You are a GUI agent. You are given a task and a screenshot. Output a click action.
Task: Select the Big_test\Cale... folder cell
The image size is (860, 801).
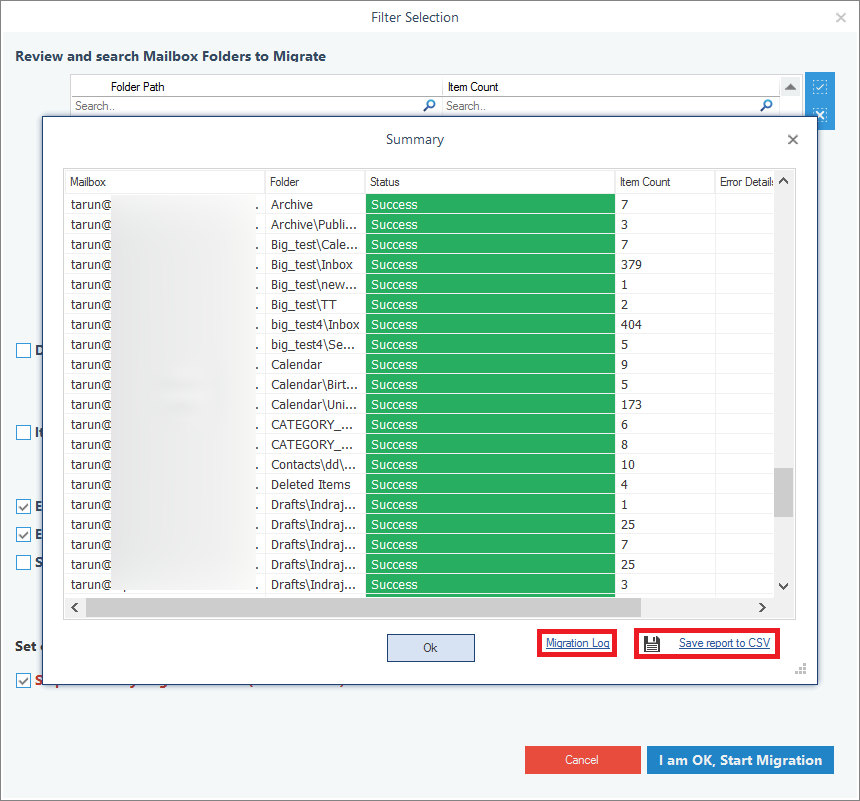315,245
